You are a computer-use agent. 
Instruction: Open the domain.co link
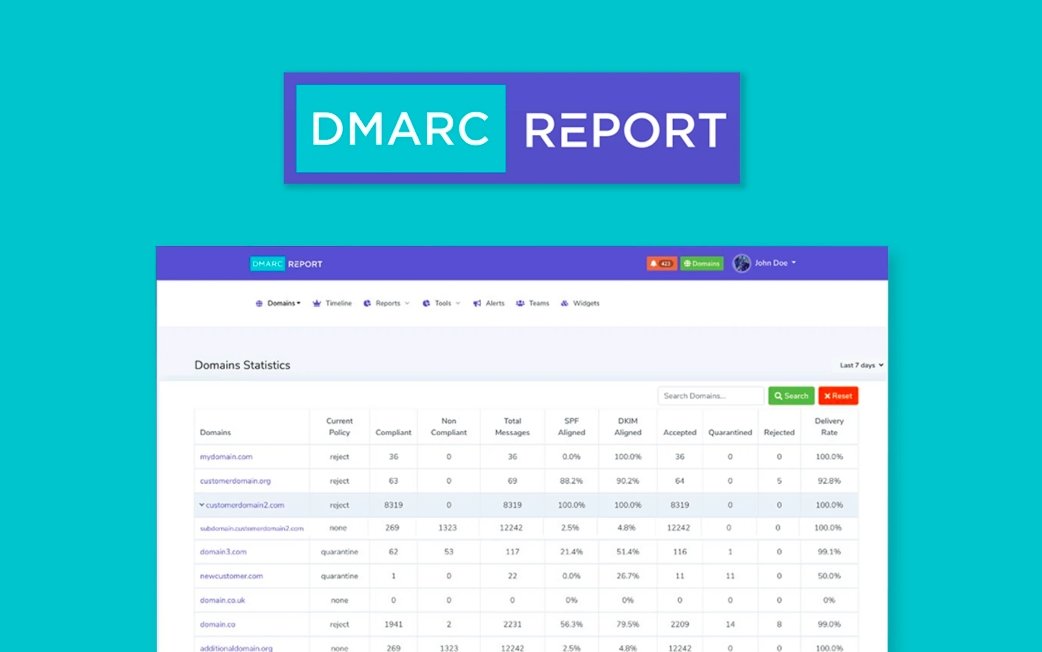pyautogui.click(x=218, y=625)
